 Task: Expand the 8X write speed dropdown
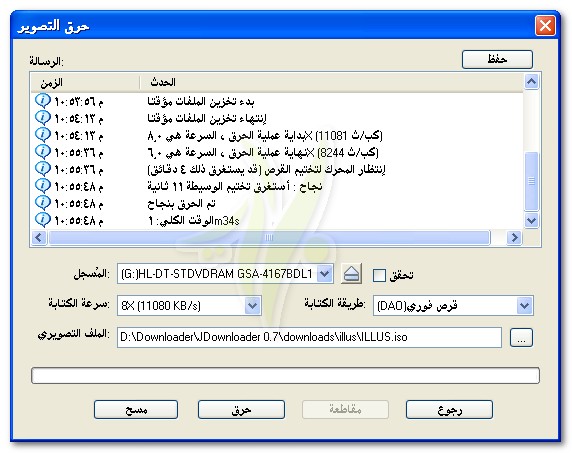[253, 305]
